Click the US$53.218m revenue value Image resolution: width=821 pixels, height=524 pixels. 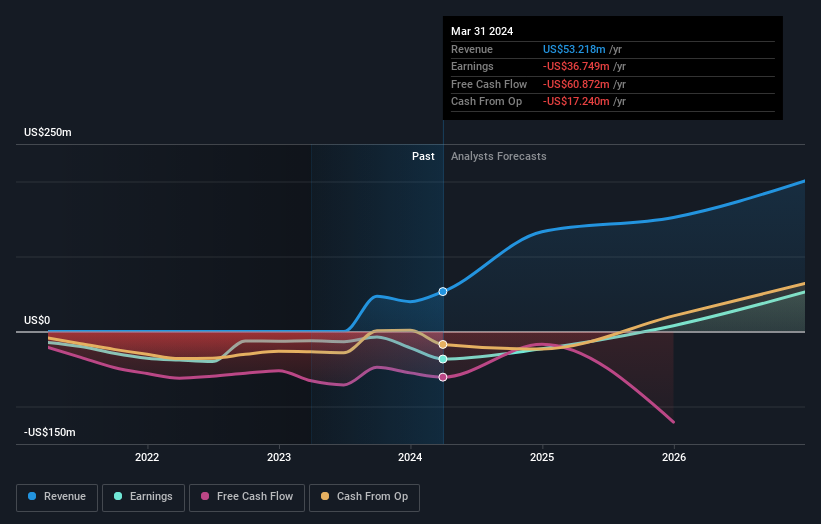point(574,49)
